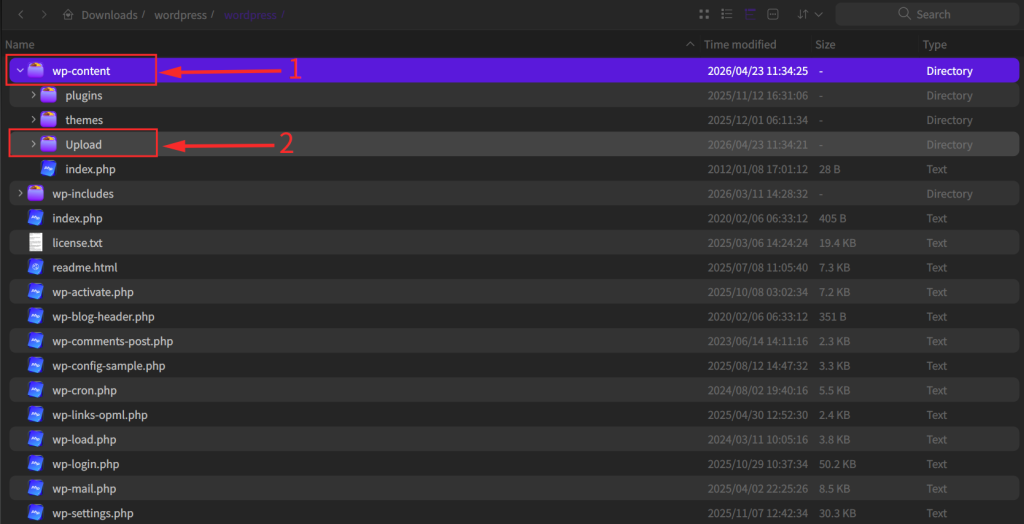Open the sort order dropdown
This screenshot has width=1024, height=524.
810,14
